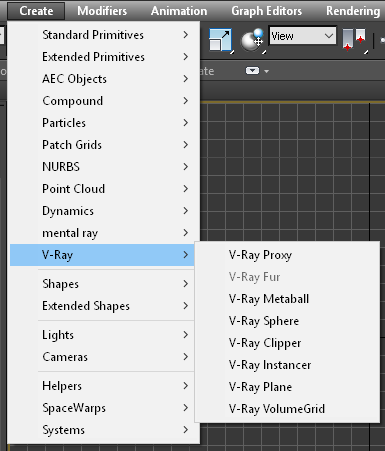The width and height of the screenshot is (385, 451).
Task: Choose V-Ray Fur from submenu
Action: 287,277
